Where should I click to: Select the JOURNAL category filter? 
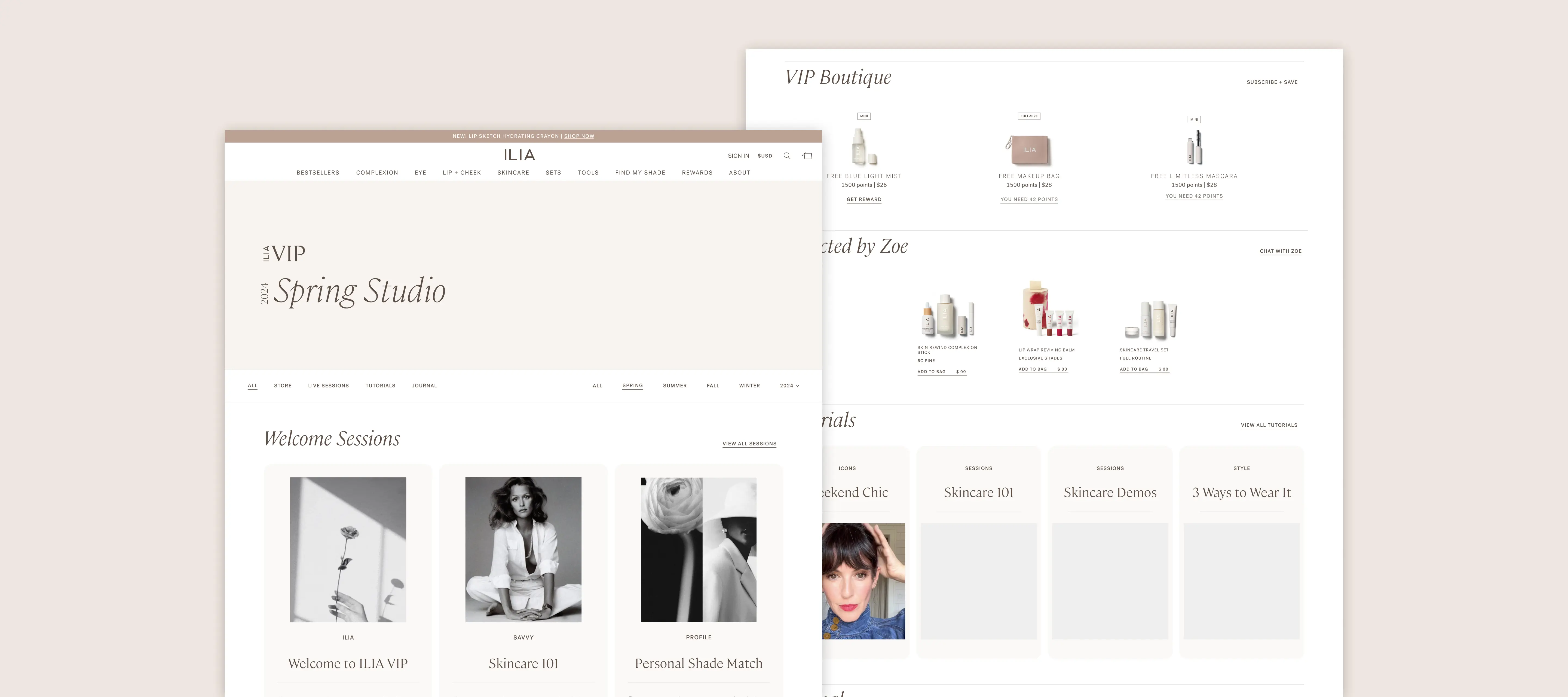click(424, 385)
